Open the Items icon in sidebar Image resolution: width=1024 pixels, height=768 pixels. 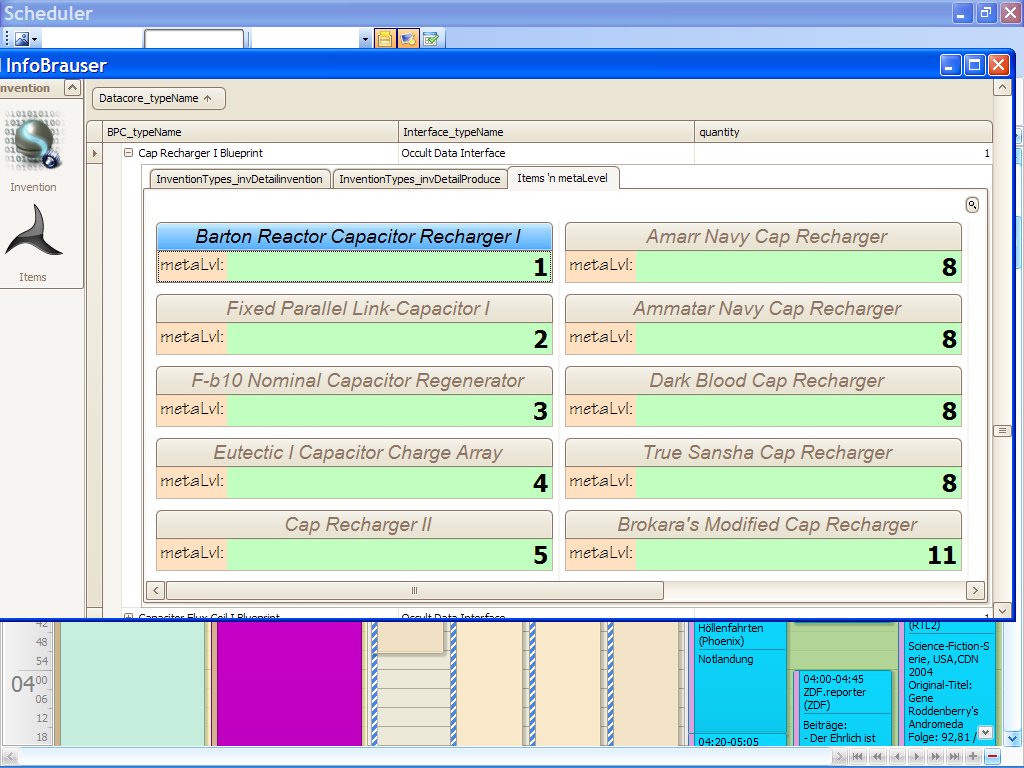point(33,231)
